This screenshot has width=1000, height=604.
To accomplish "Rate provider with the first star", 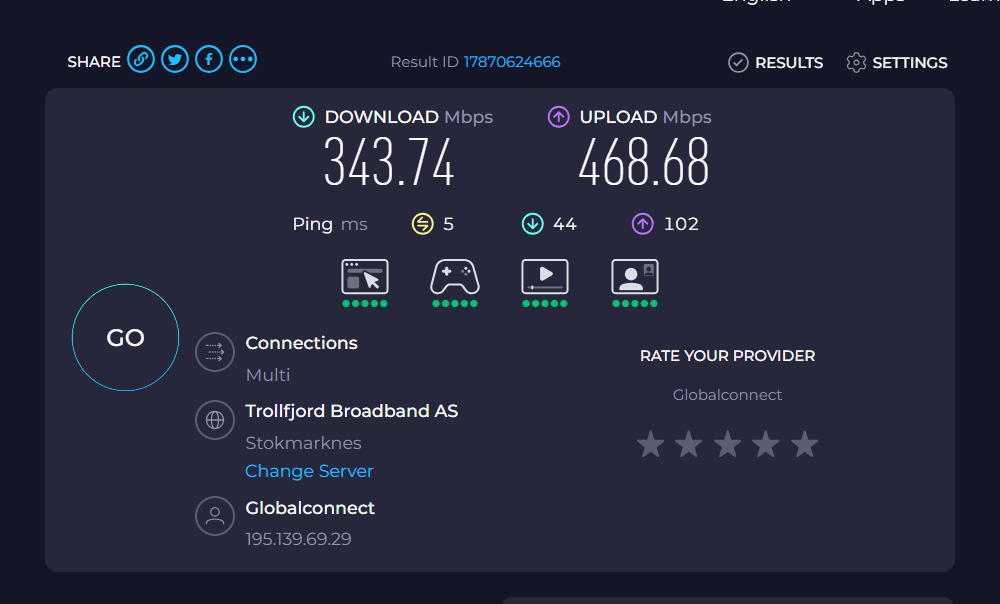I will 651,444.
